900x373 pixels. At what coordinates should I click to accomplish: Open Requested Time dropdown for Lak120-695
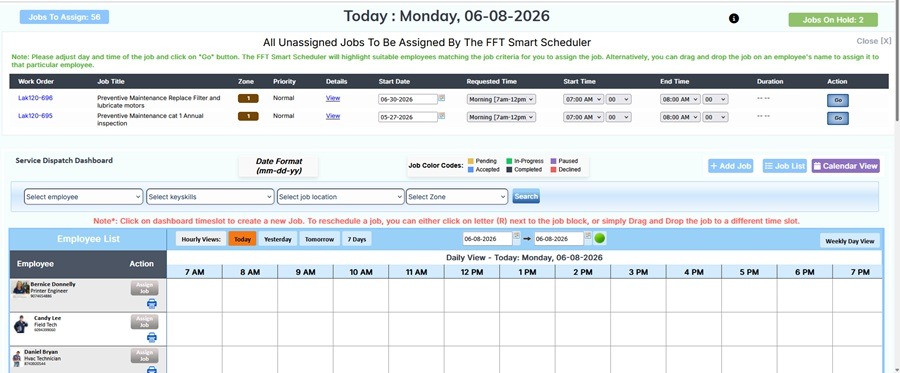point(501,117)
